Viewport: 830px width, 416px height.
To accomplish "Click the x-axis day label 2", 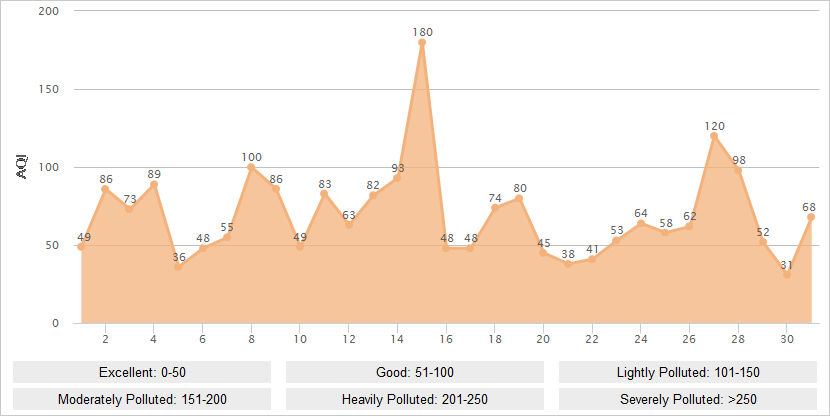I will coord(105,339).
